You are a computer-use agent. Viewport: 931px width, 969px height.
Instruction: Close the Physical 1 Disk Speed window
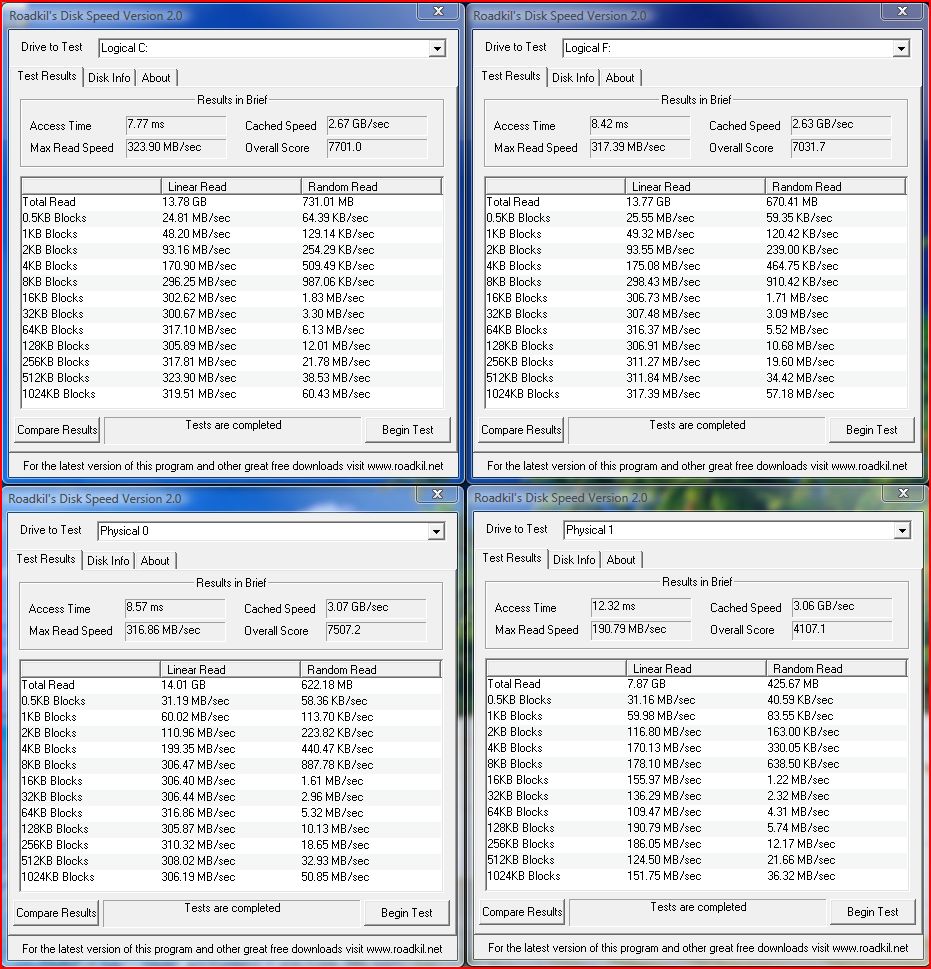(903, 493)
